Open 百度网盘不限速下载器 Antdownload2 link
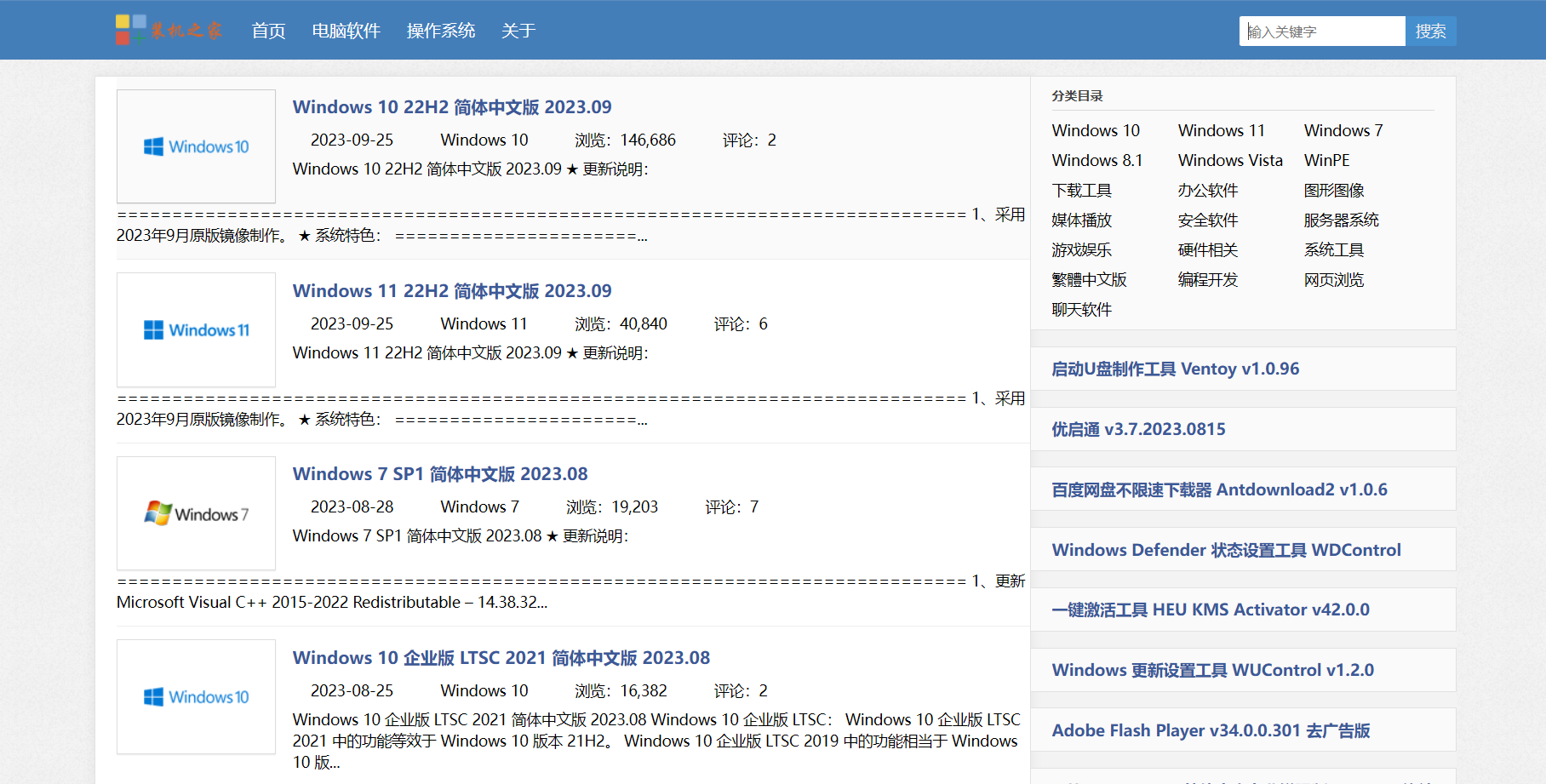 pos(1219,489)
